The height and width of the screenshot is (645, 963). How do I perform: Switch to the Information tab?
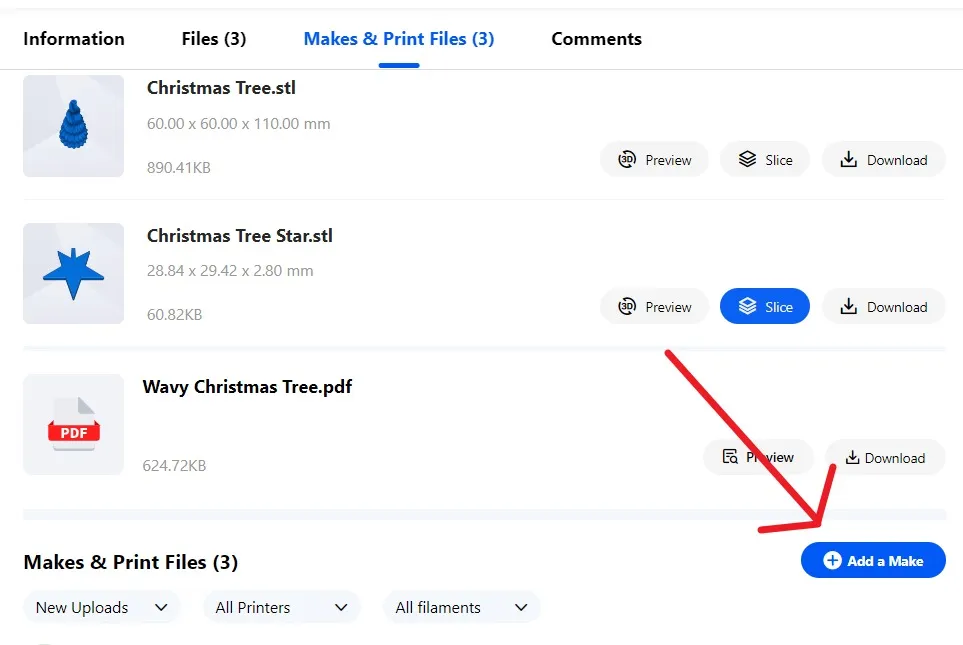[74, 39]
